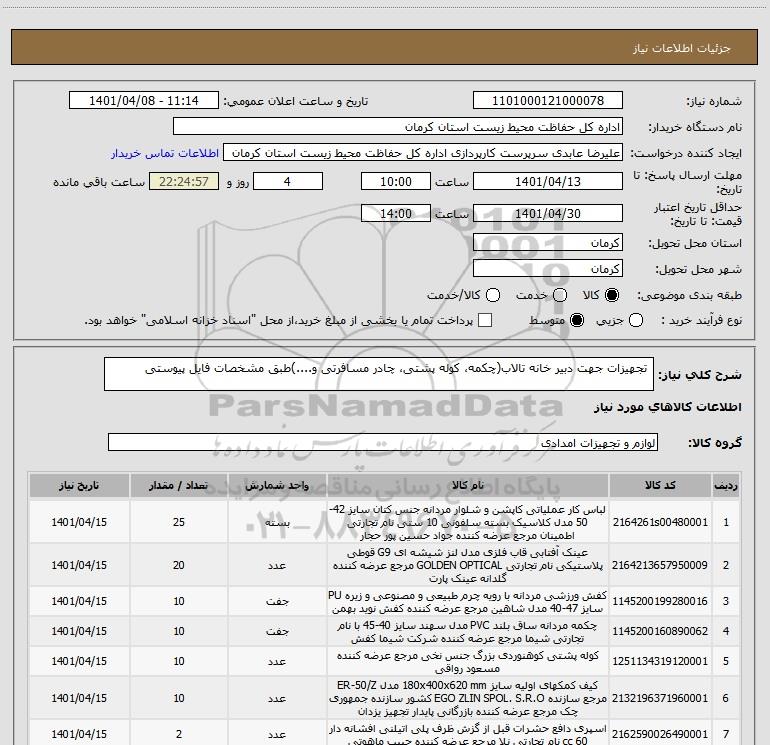Click the GOLDEN OPTICAL sunglasses item name
The width and height of the screenshot is (770, 745).
pyautogui.click(x=468, y=565)
